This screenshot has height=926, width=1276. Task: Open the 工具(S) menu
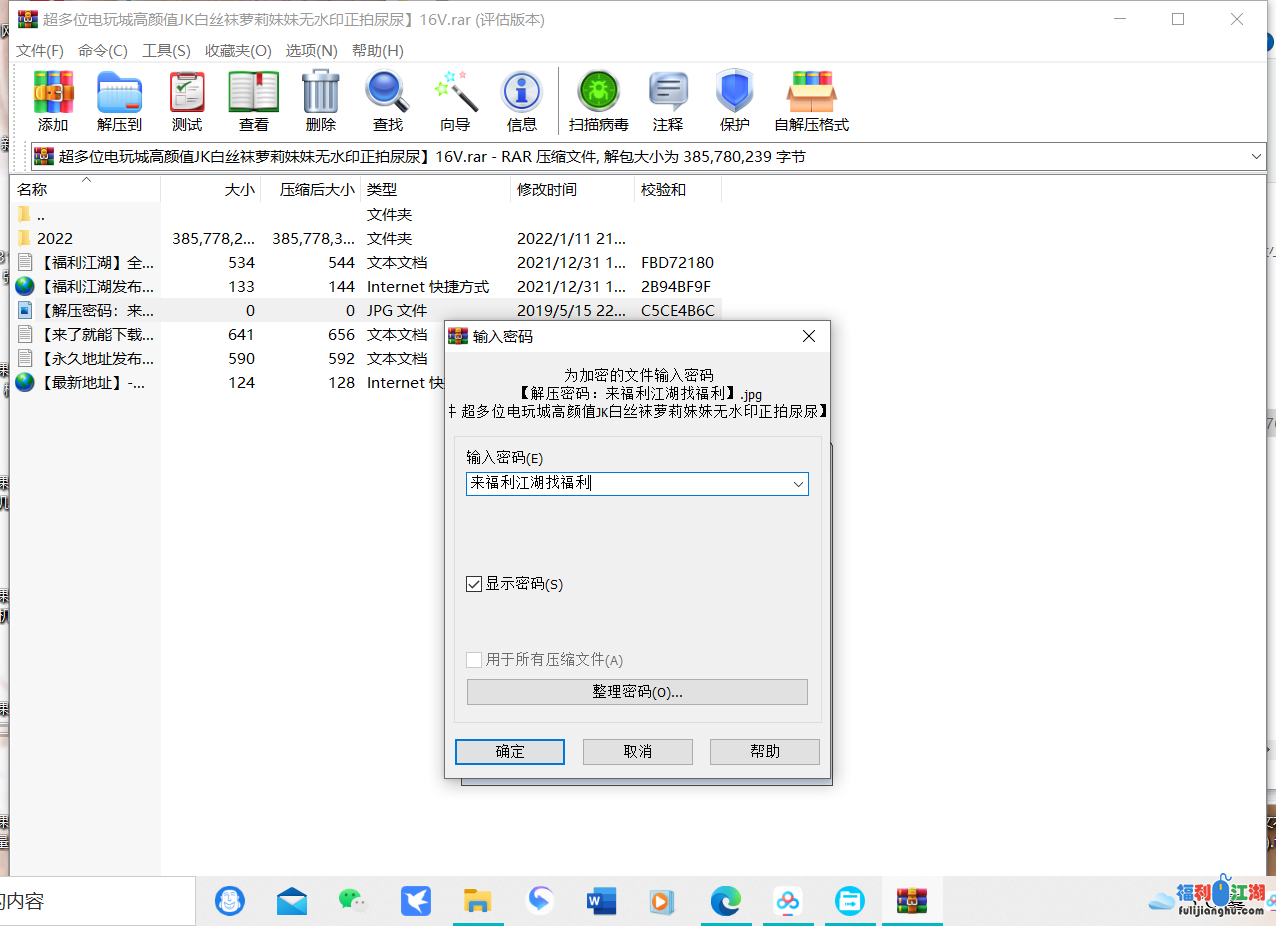click(x=166, y=50)
